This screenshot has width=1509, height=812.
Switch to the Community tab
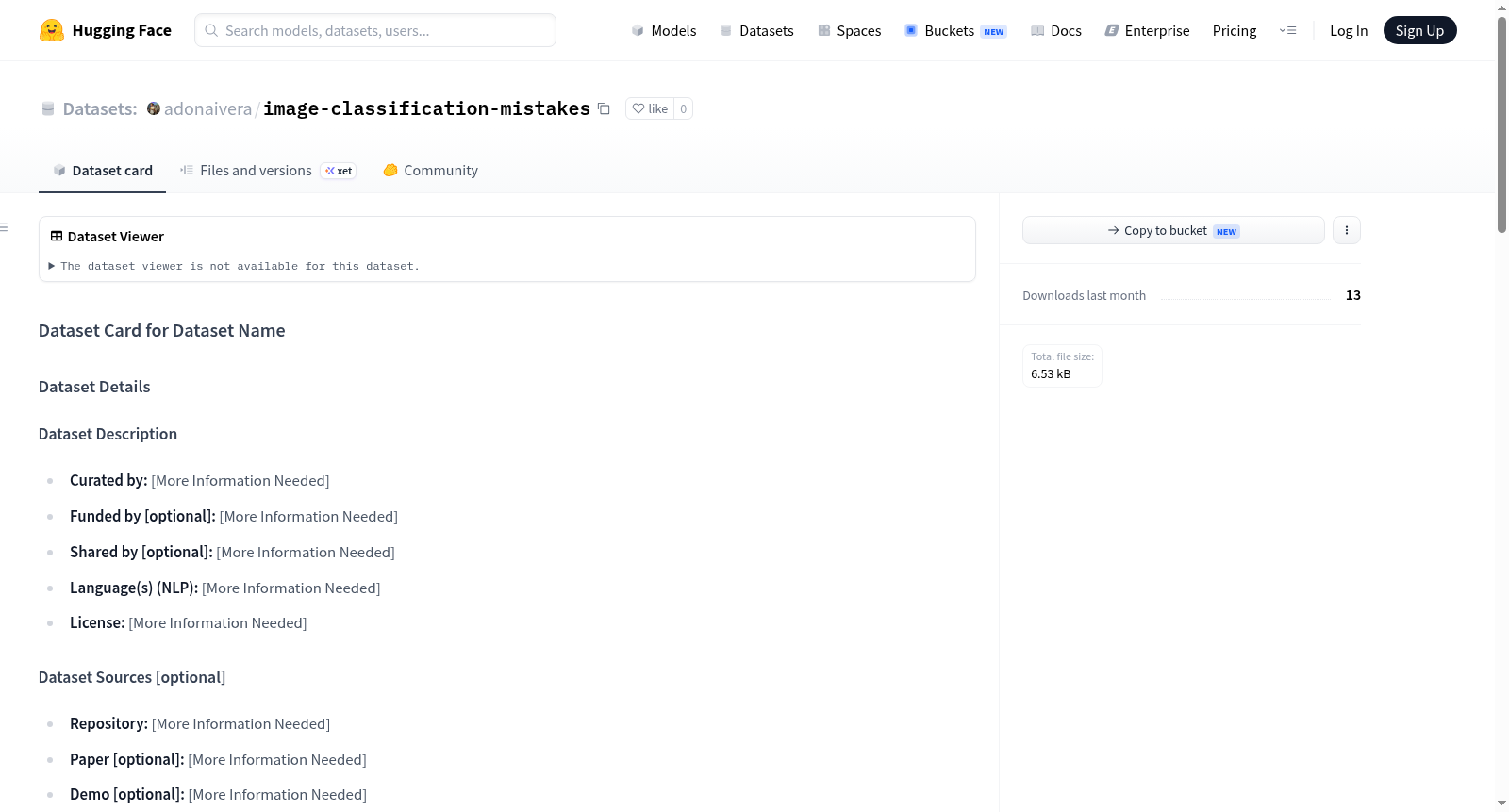(x=430, y=171)
